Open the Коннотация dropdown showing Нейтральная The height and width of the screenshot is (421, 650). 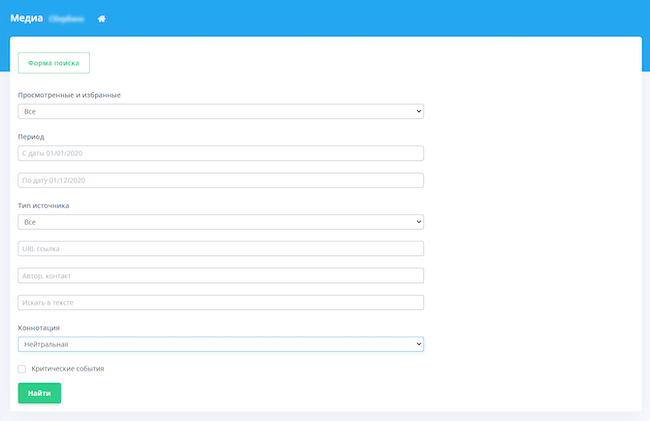click(221, 344)
